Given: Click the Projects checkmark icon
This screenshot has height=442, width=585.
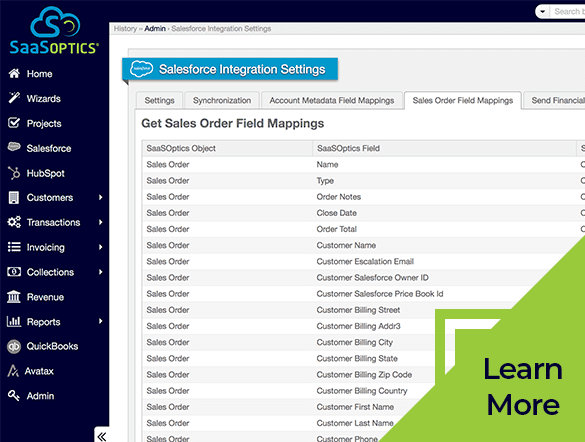Looking at the screenshot, I should click(14, 123).
